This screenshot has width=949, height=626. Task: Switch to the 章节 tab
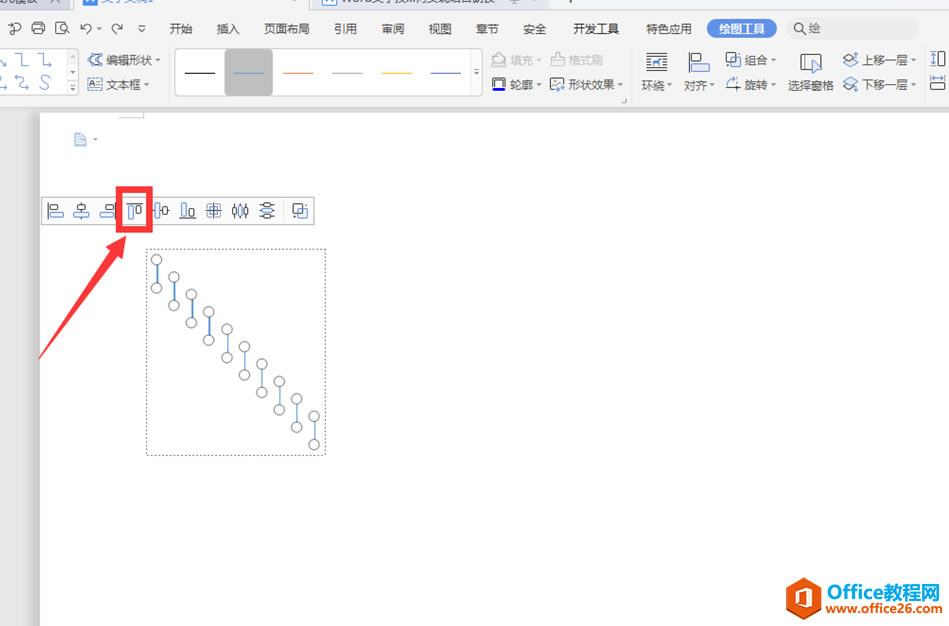tap(487, 28)
